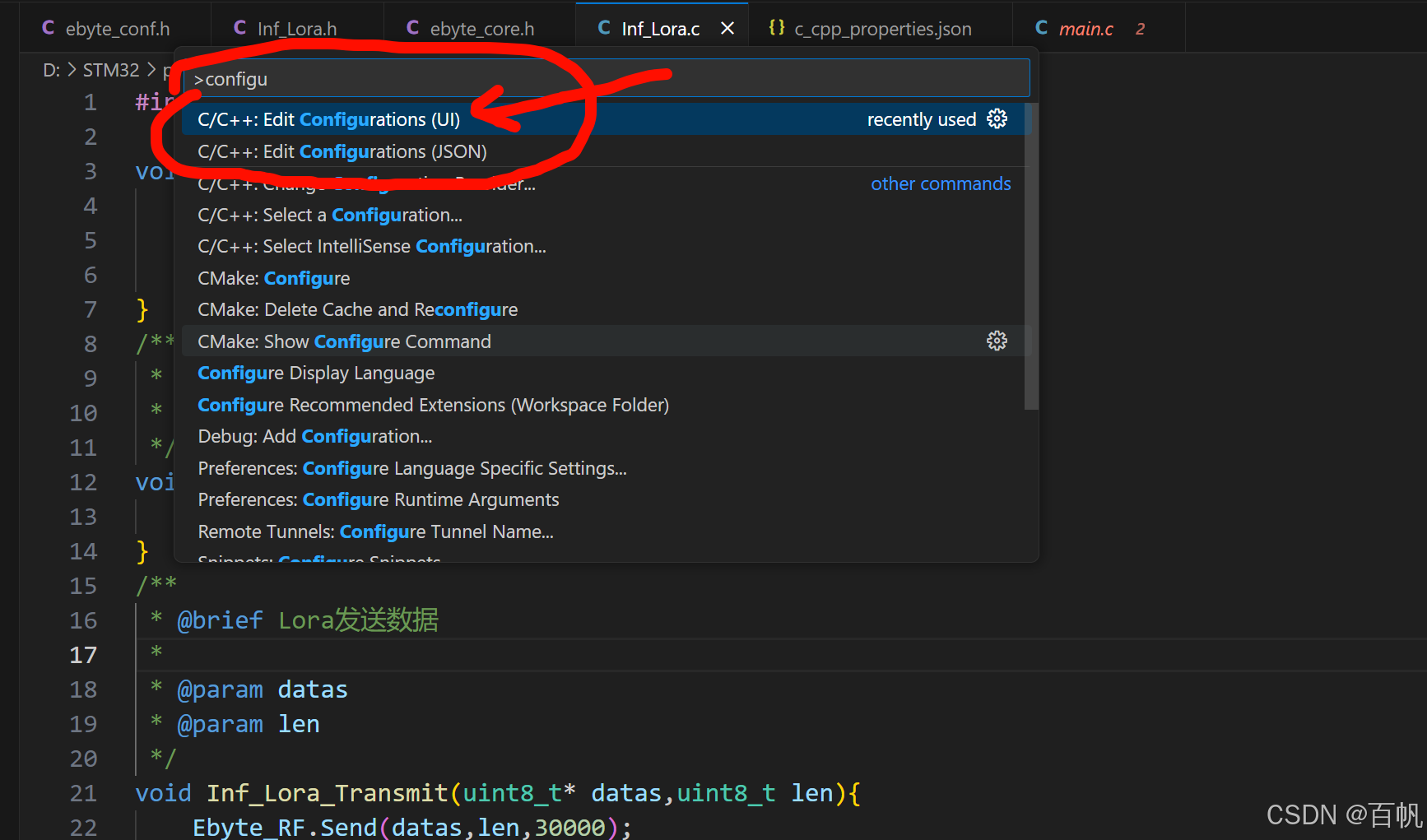Switch to the ebyte_core.h tab
Screen dimensions: 1427x840
(481, 29)
